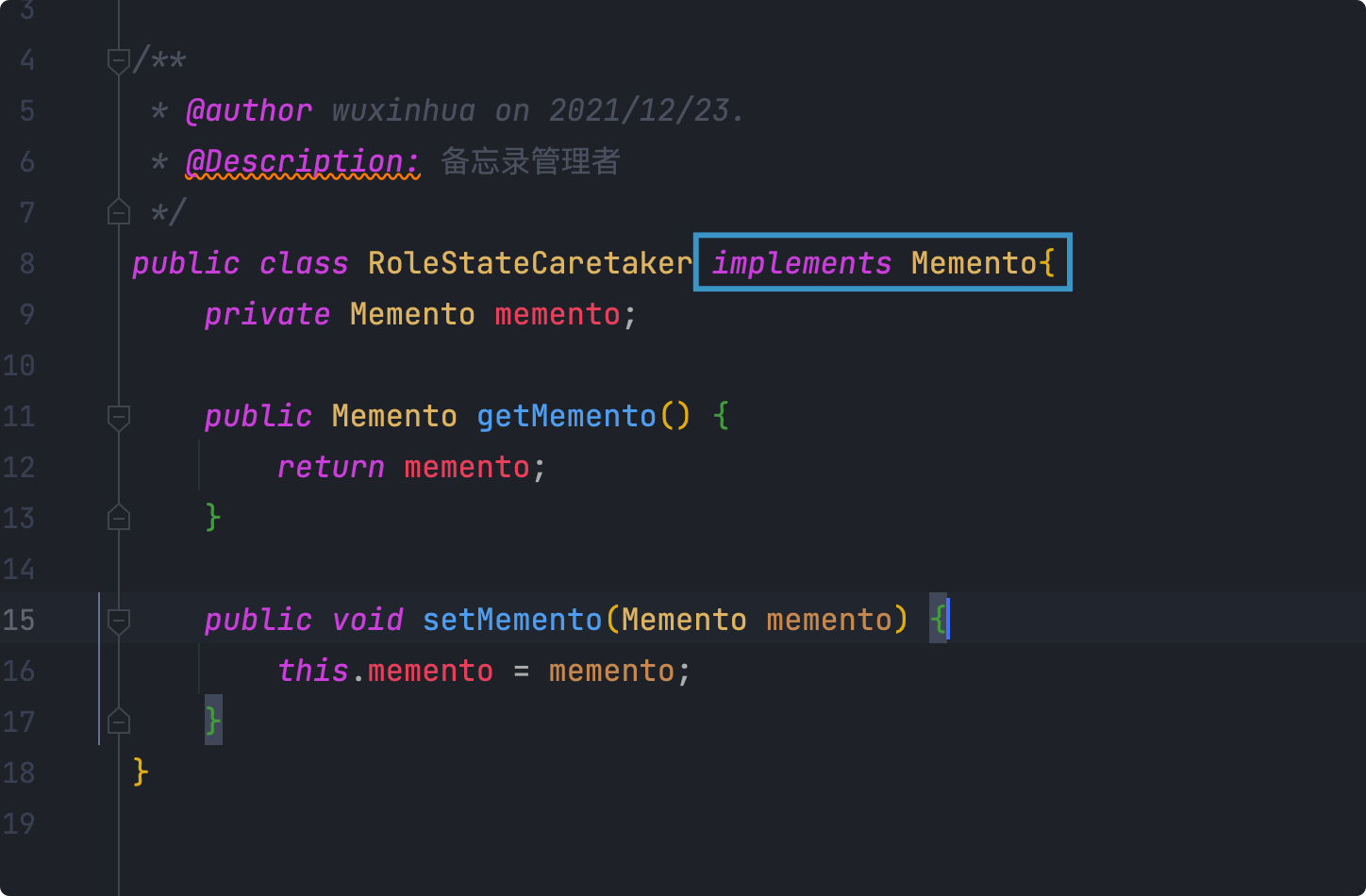The image size is (1366, 896).
Task: Click the this keyword on line 16
Action: pos(313,671)
